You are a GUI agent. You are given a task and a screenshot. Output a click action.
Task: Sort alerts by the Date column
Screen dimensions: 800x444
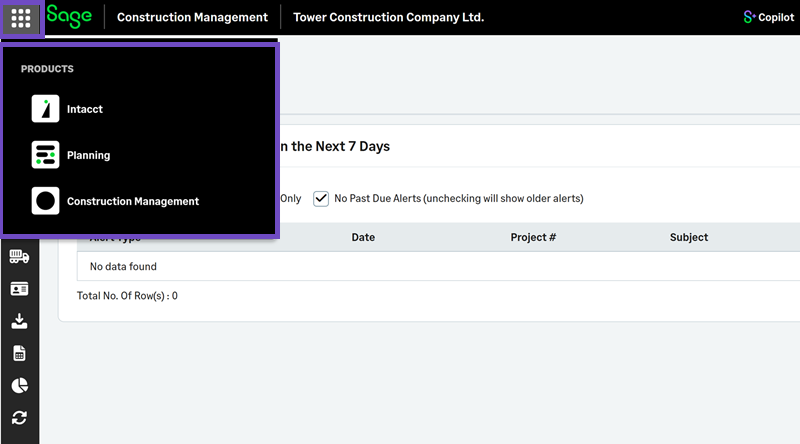tap(363, 237)
